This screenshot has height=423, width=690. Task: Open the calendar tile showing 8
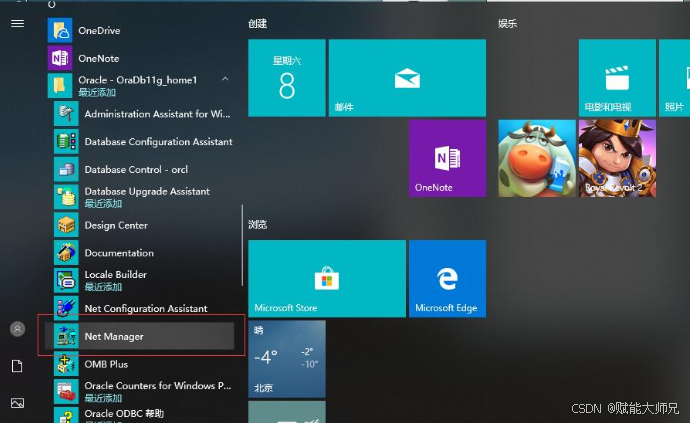[287, 78]
